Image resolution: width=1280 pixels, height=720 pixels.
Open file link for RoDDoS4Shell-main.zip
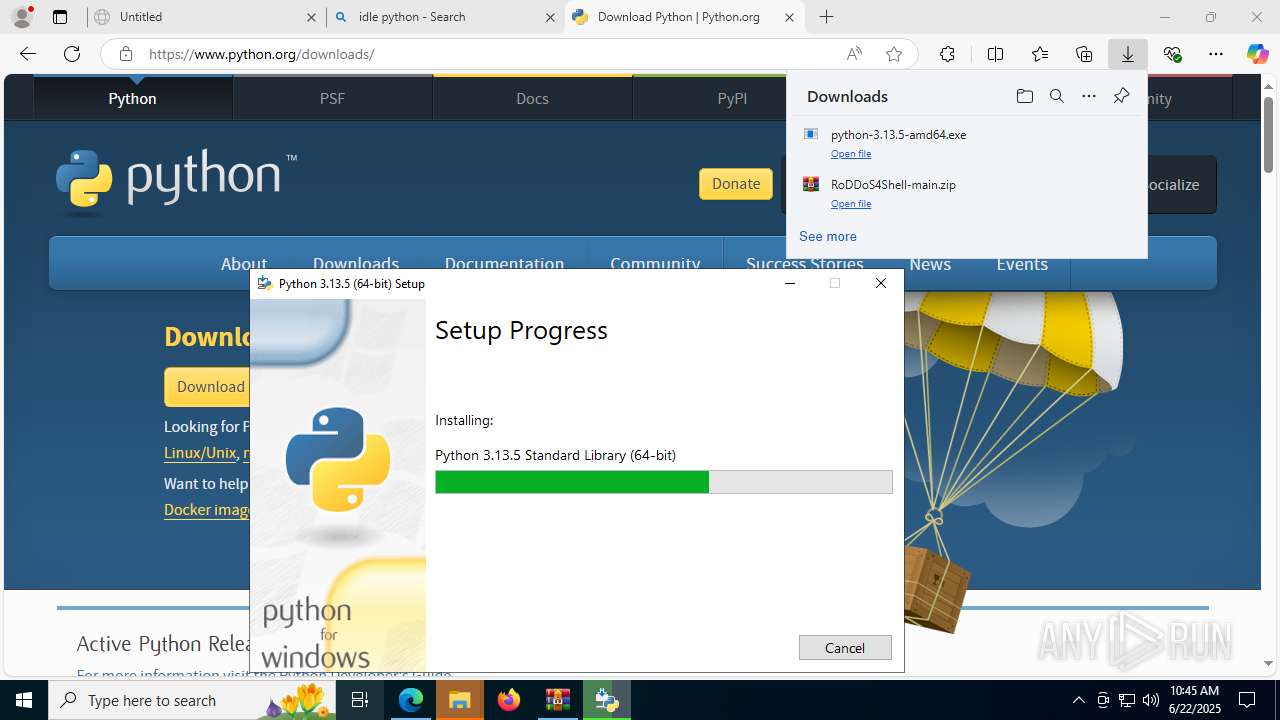(851, 203)
